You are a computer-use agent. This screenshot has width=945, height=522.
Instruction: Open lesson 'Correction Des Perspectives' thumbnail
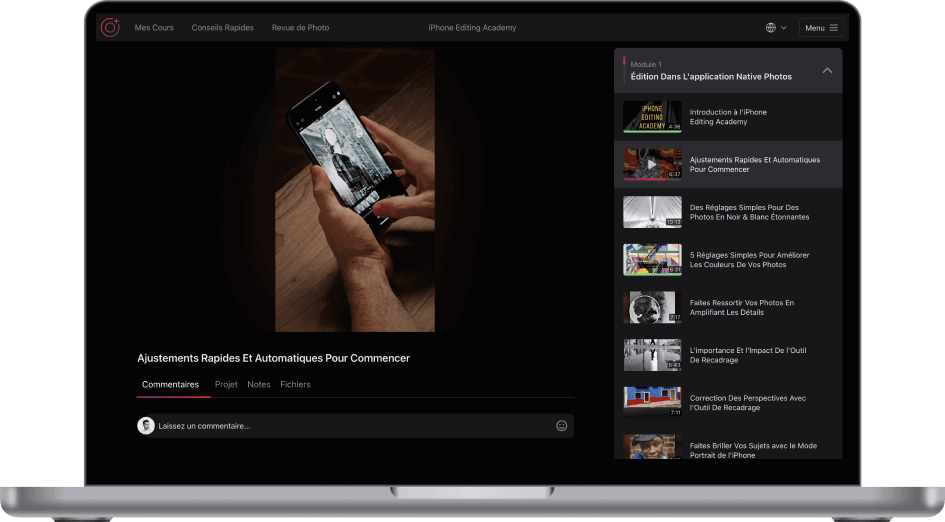coord(652,402)
